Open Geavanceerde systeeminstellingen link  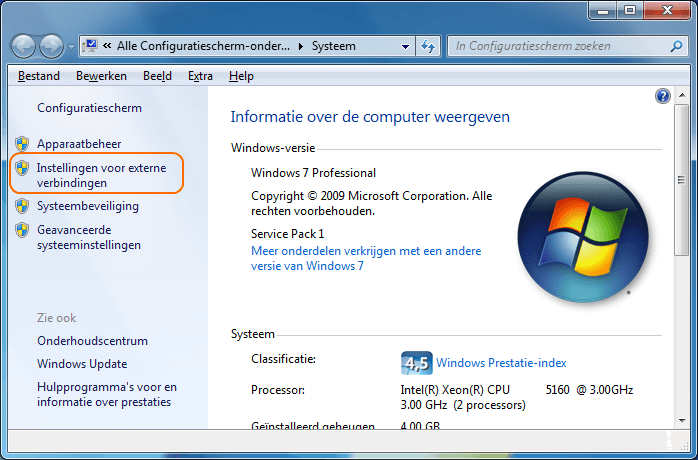(89, 237)
